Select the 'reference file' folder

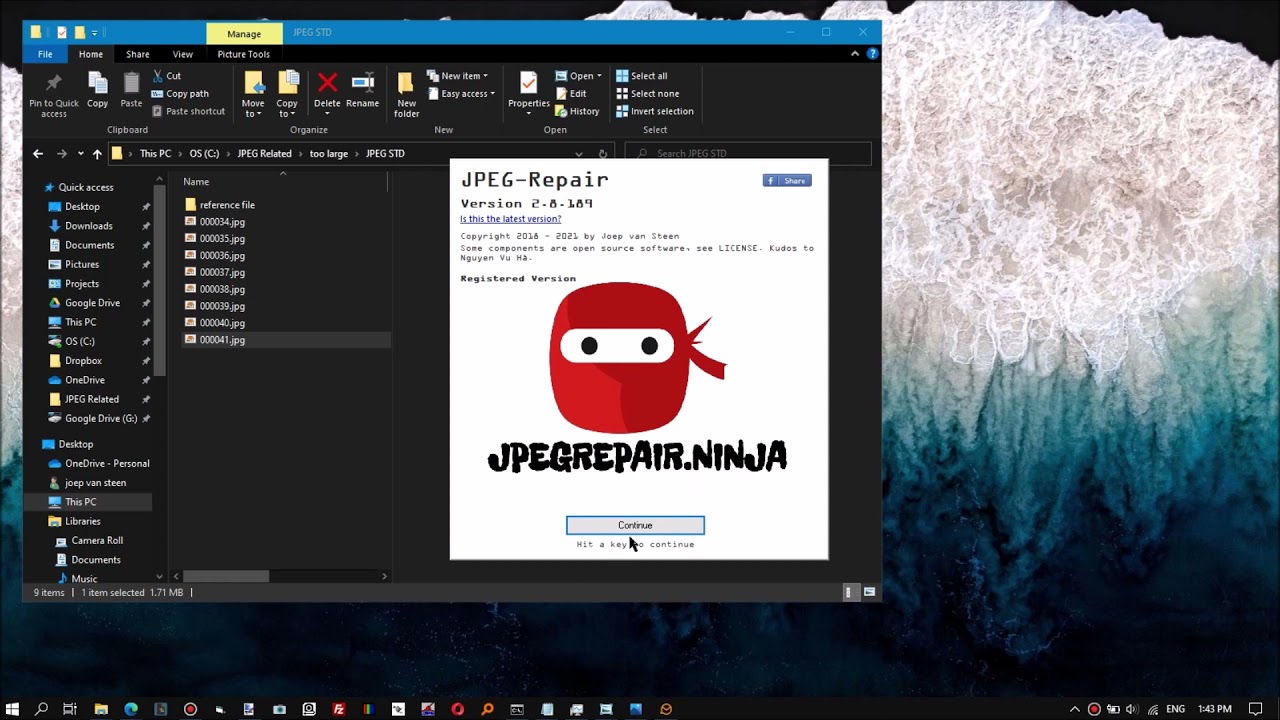tap(227, 205)
